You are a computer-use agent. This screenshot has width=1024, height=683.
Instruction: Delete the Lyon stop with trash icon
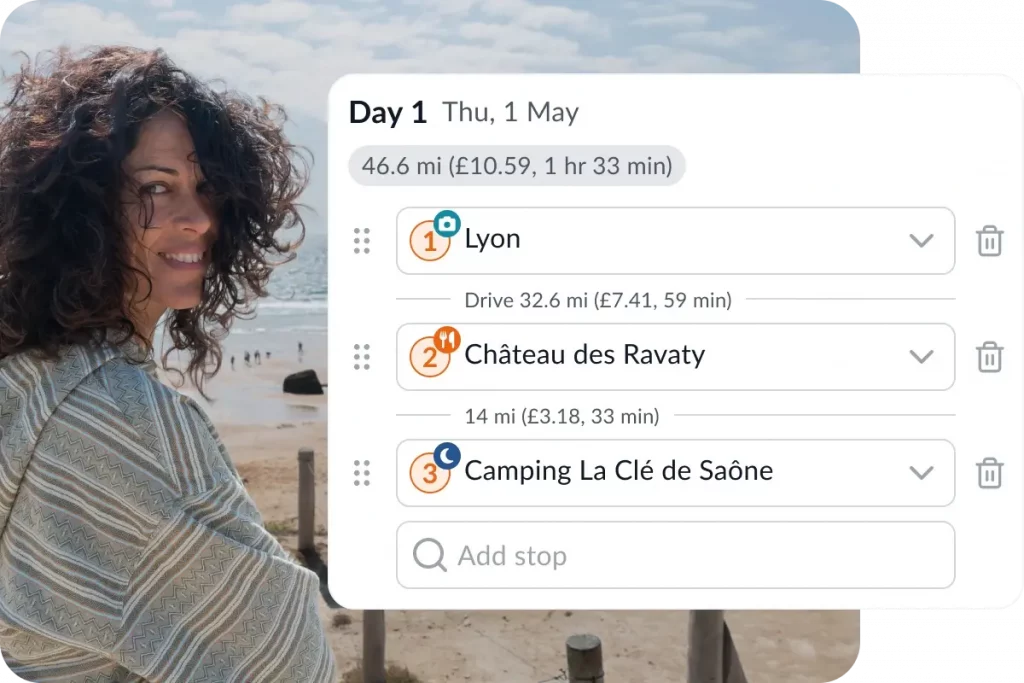(x=989, y=241)
